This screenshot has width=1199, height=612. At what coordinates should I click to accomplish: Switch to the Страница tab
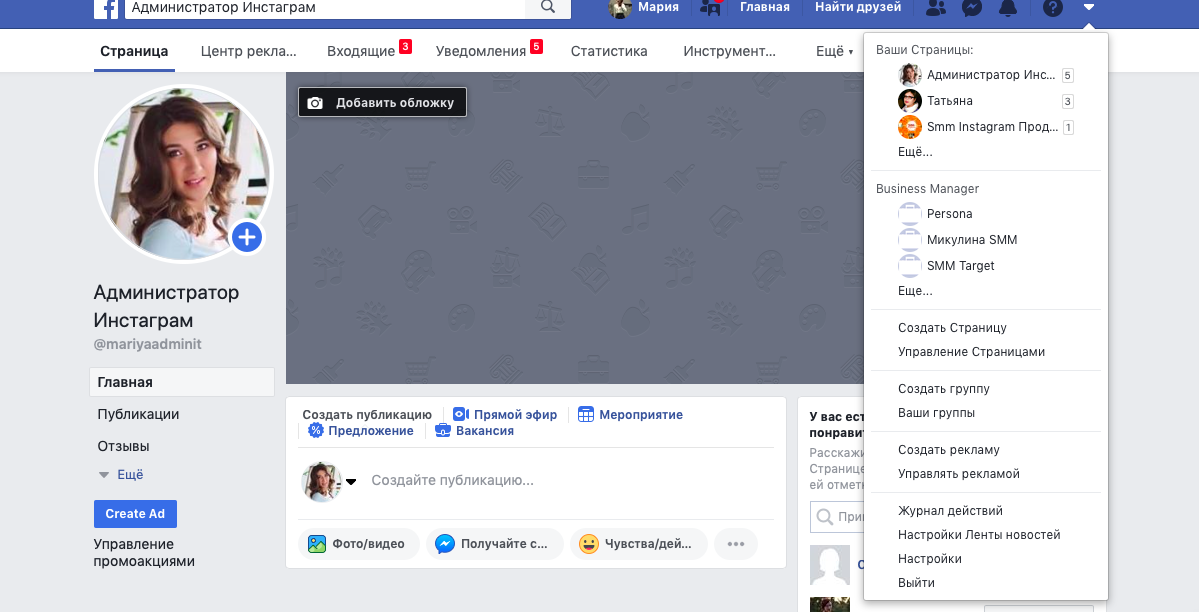[x=134, y=51]
